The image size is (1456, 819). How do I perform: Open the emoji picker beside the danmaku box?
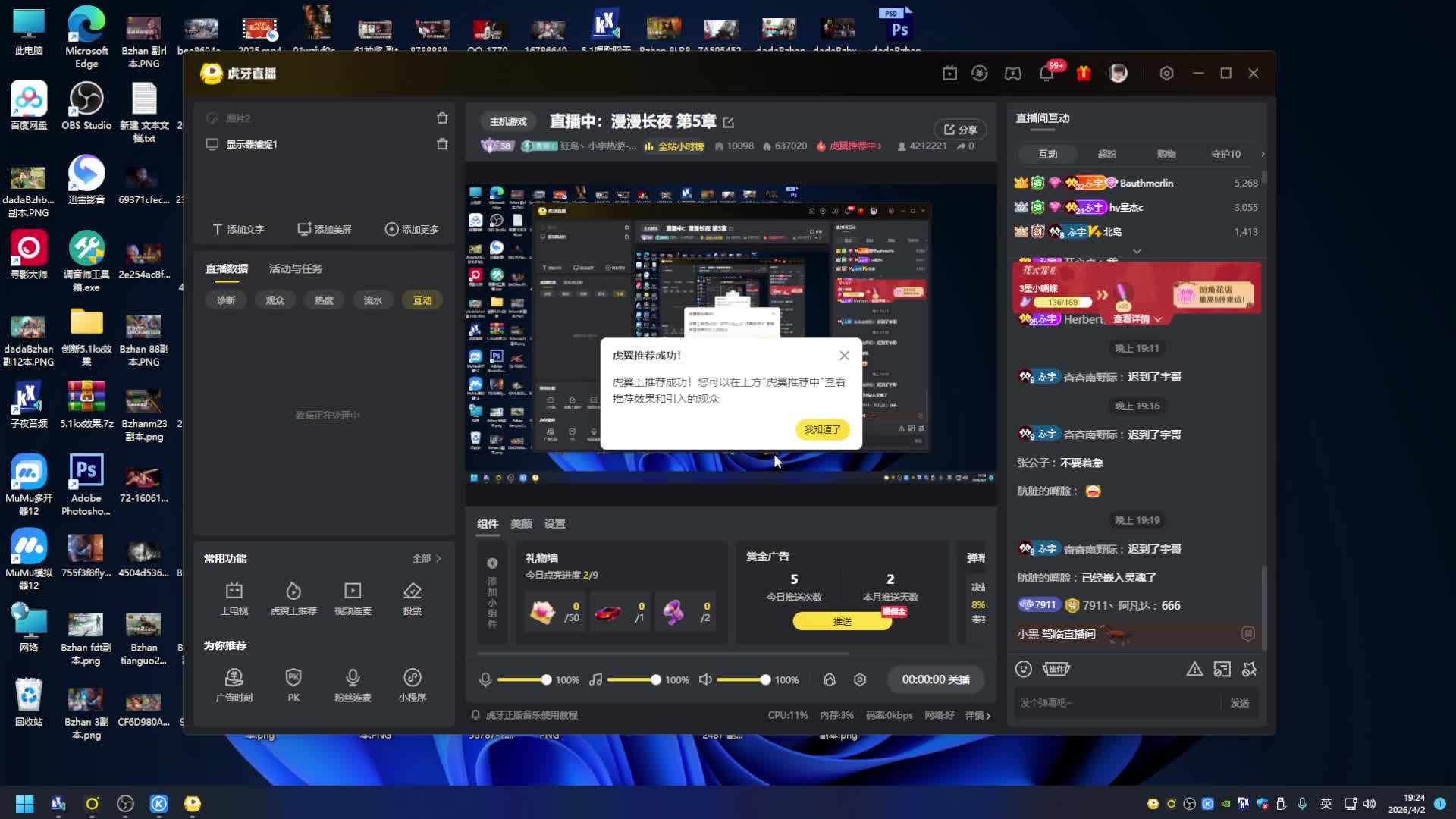[x=1024, y=670]
